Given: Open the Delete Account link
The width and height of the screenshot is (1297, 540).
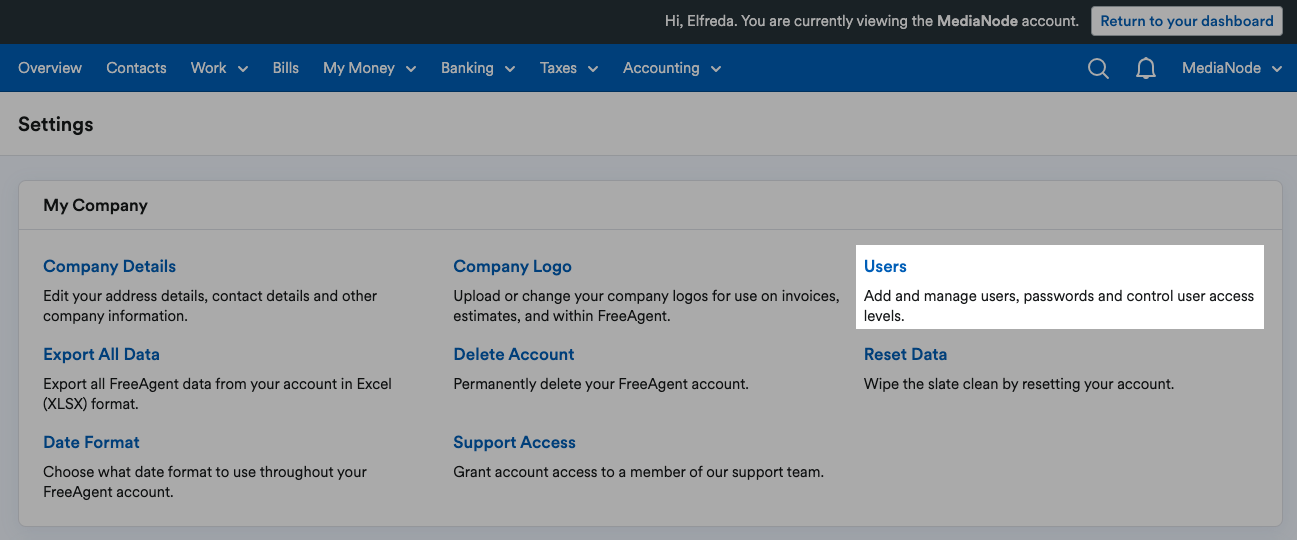Looking at the screenshot, I should click(514, 354).
